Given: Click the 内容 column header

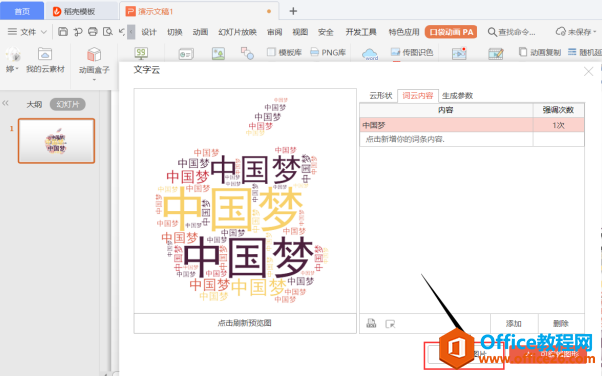Looking at the screenshot, I should click(446, 110).
